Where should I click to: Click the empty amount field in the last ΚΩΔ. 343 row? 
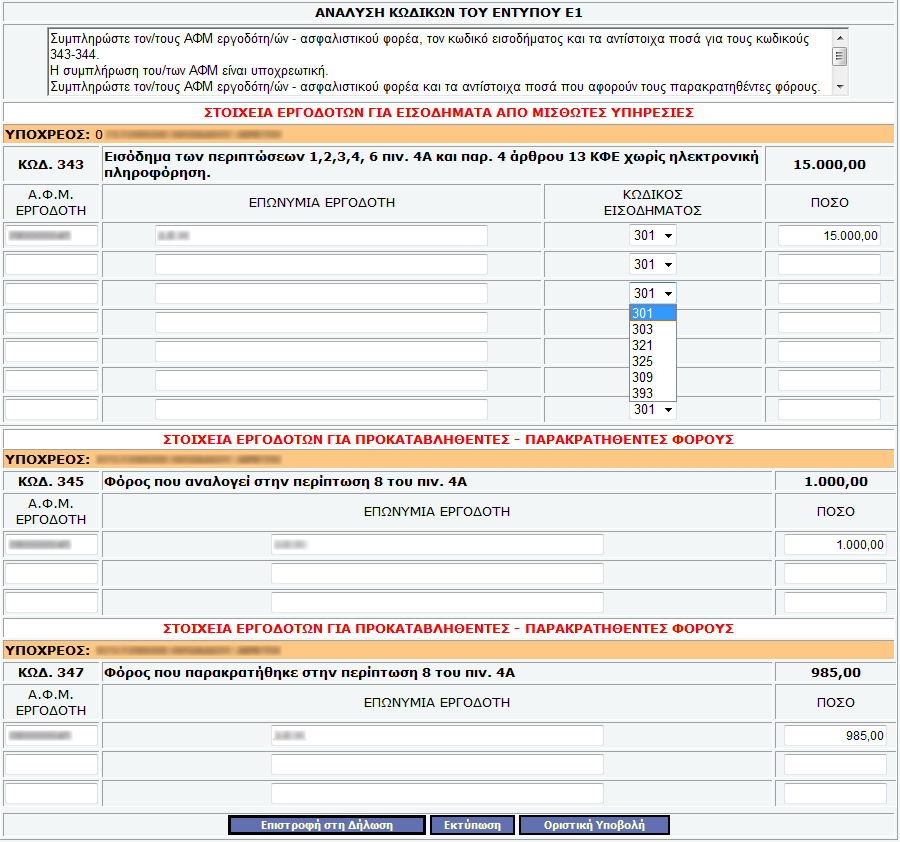point(829,410)
